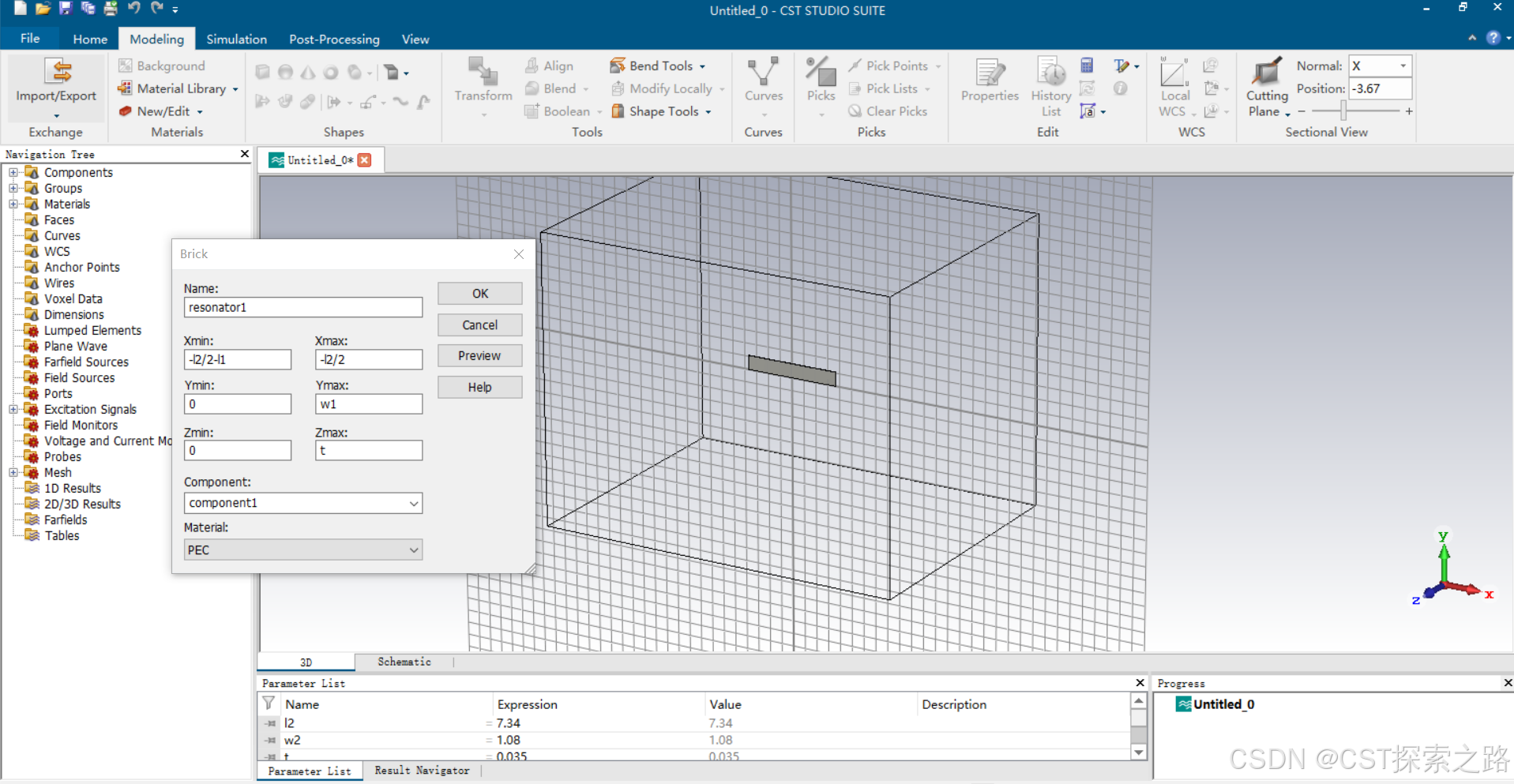Open the Component dropdown in Brick dialog
Viewport: 1514px width, 784px height.
click(413, 503)
